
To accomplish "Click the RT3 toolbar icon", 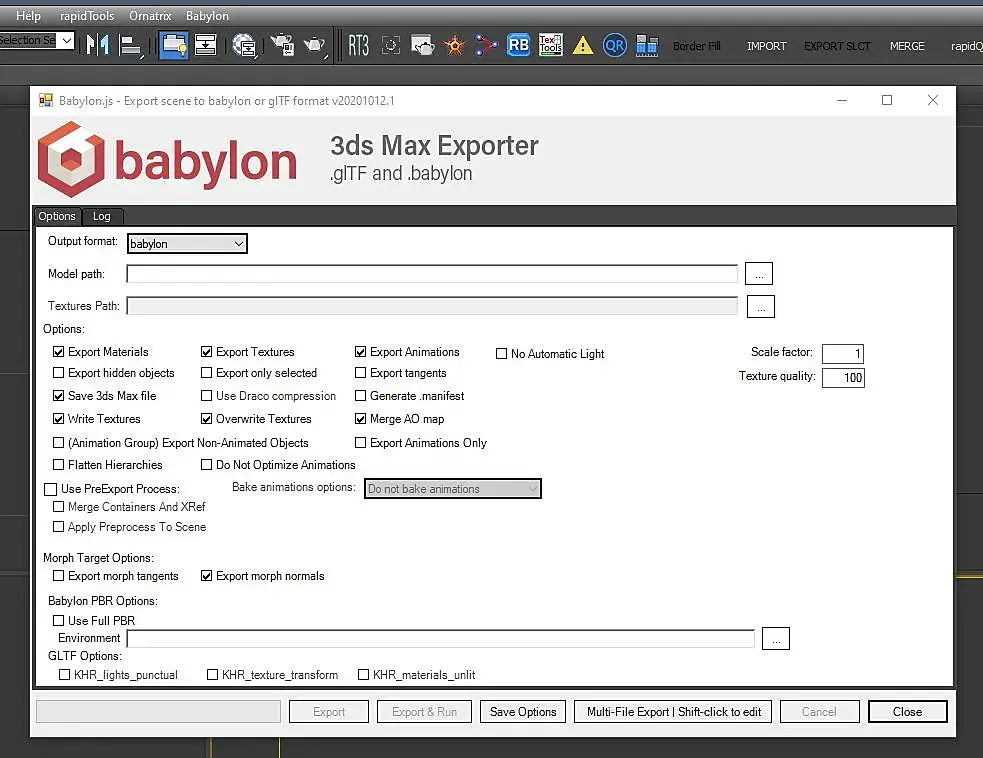I will click(359, 45).
